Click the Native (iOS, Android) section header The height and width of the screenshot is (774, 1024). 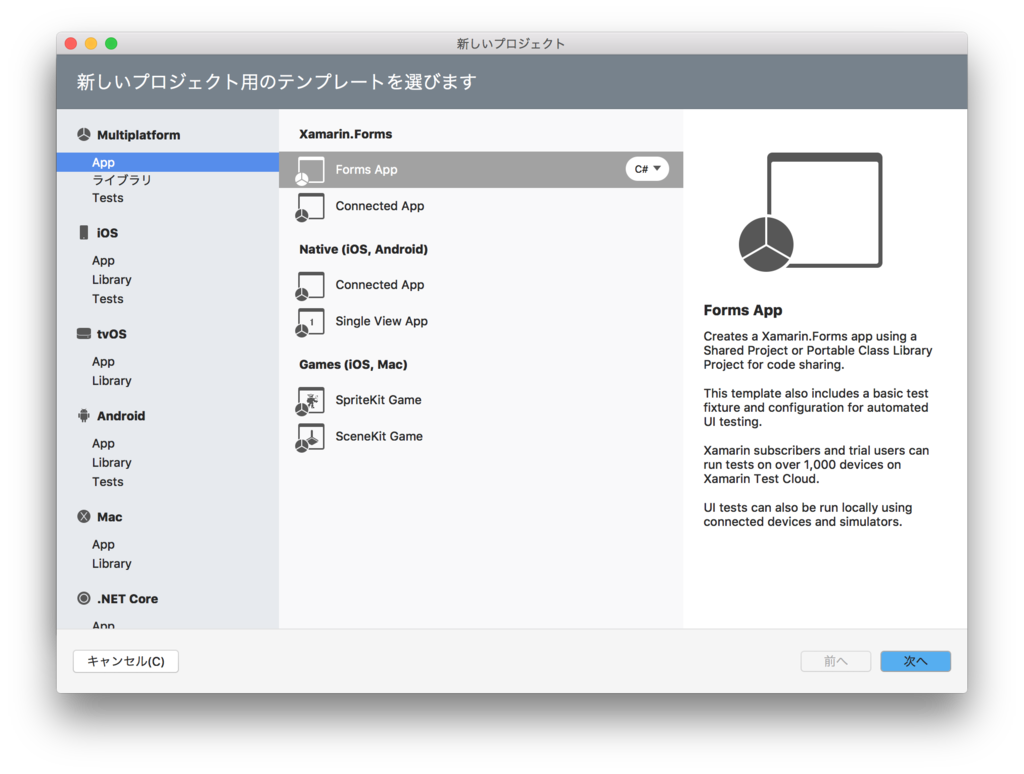[363, 249]
